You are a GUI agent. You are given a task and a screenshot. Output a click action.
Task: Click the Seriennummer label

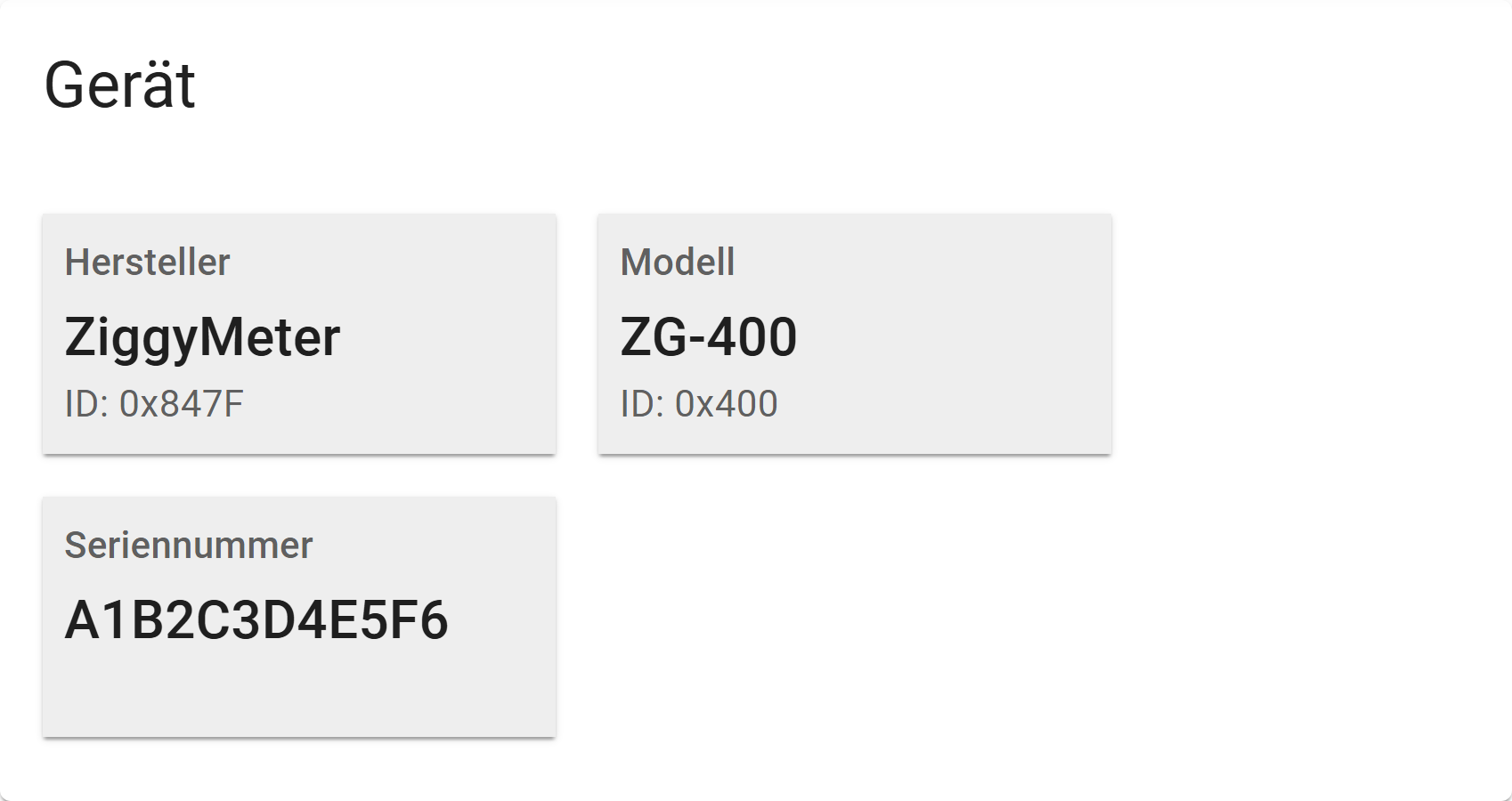pos(189,545)
